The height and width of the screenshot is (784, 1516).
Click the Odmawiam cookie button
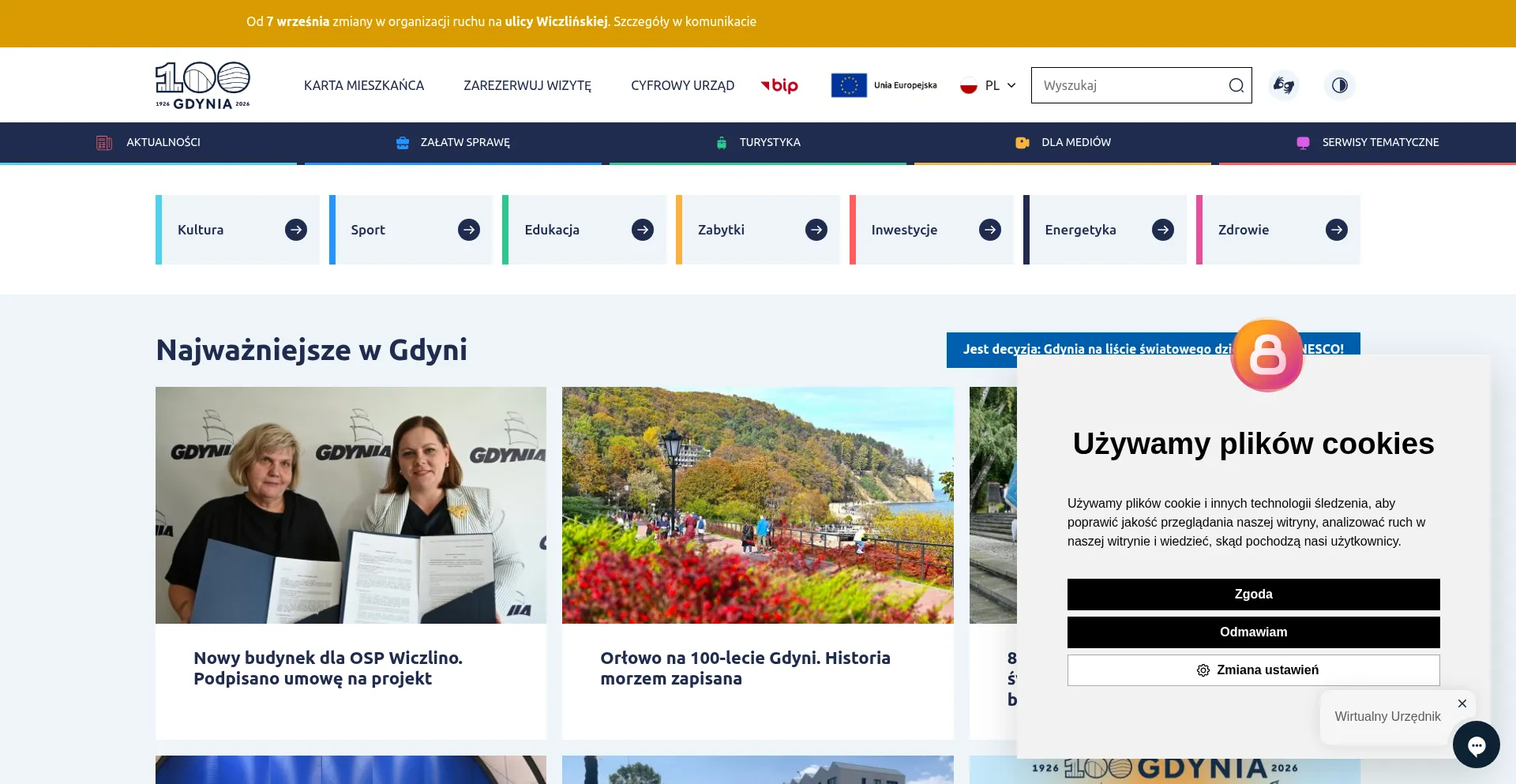coord(1254,632)
